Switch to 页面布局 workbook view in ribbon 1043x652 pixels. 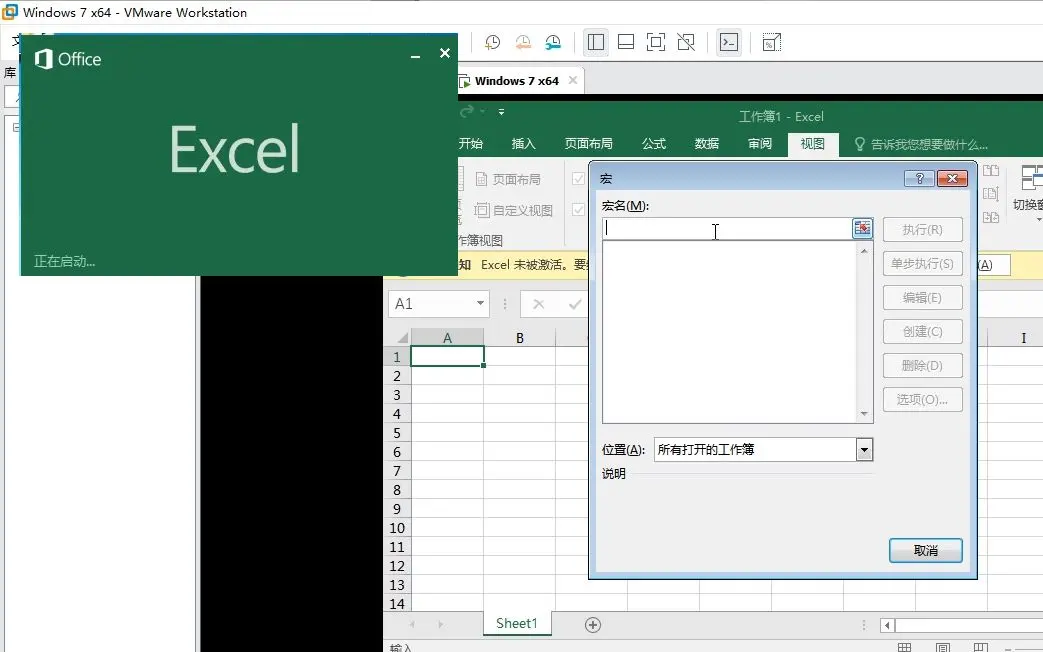click(508, 179)
